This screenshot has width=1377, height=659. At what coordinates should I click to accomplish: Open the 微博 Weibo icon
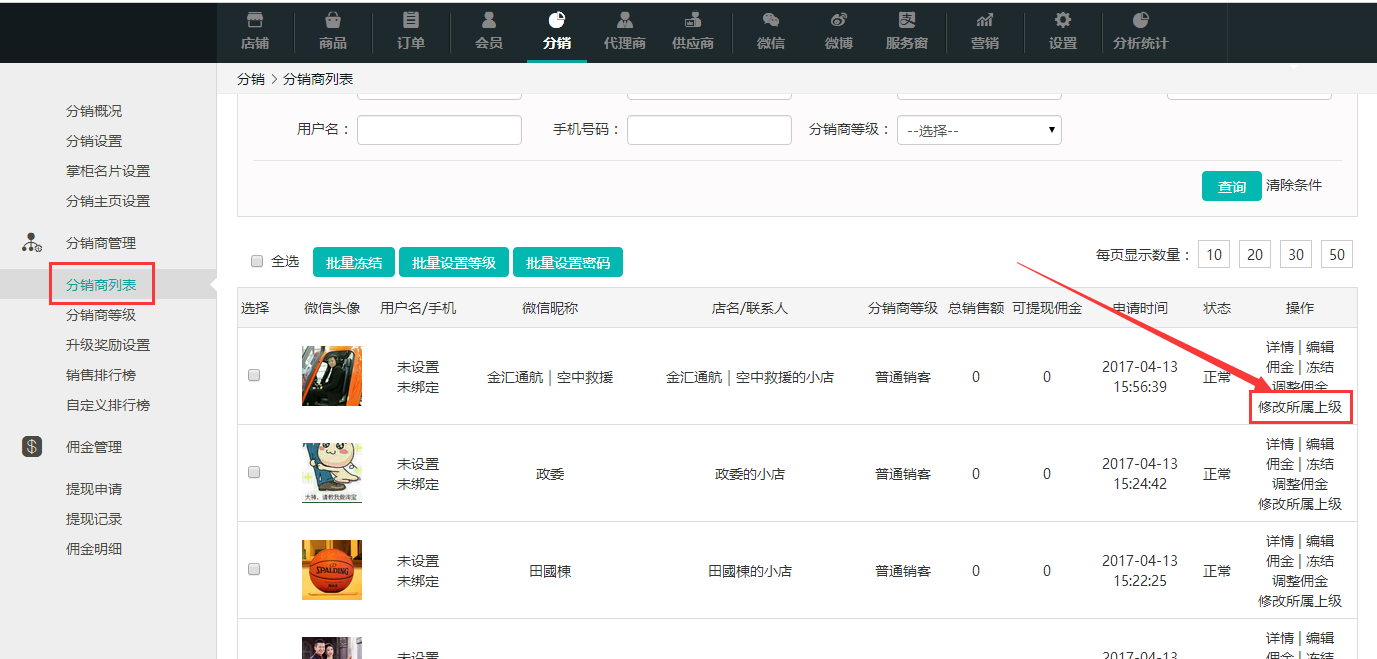pos(839,20)
